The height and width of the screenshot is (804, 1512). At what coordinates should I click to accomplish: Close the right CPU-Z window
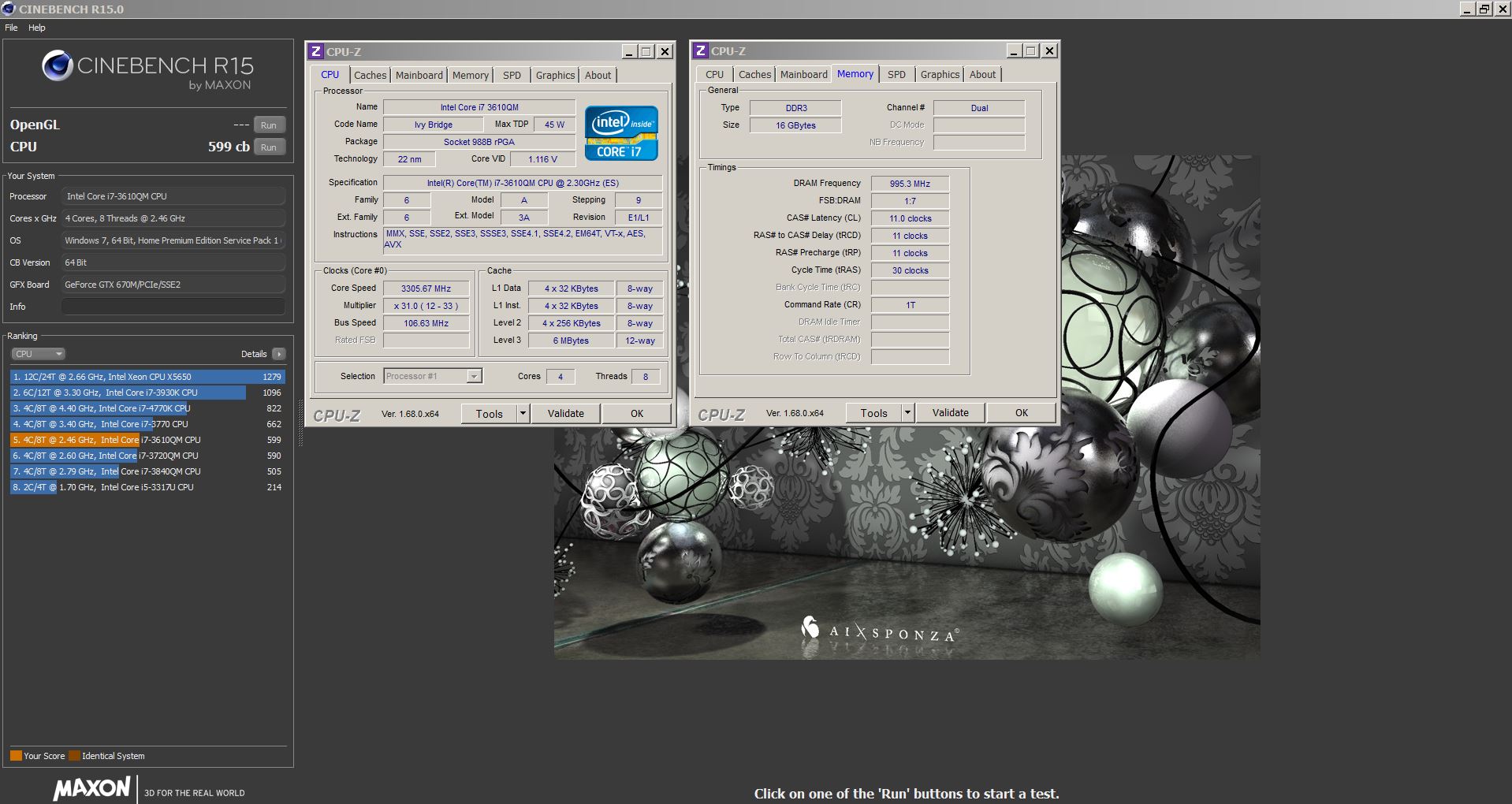(x=1049, y=50)
